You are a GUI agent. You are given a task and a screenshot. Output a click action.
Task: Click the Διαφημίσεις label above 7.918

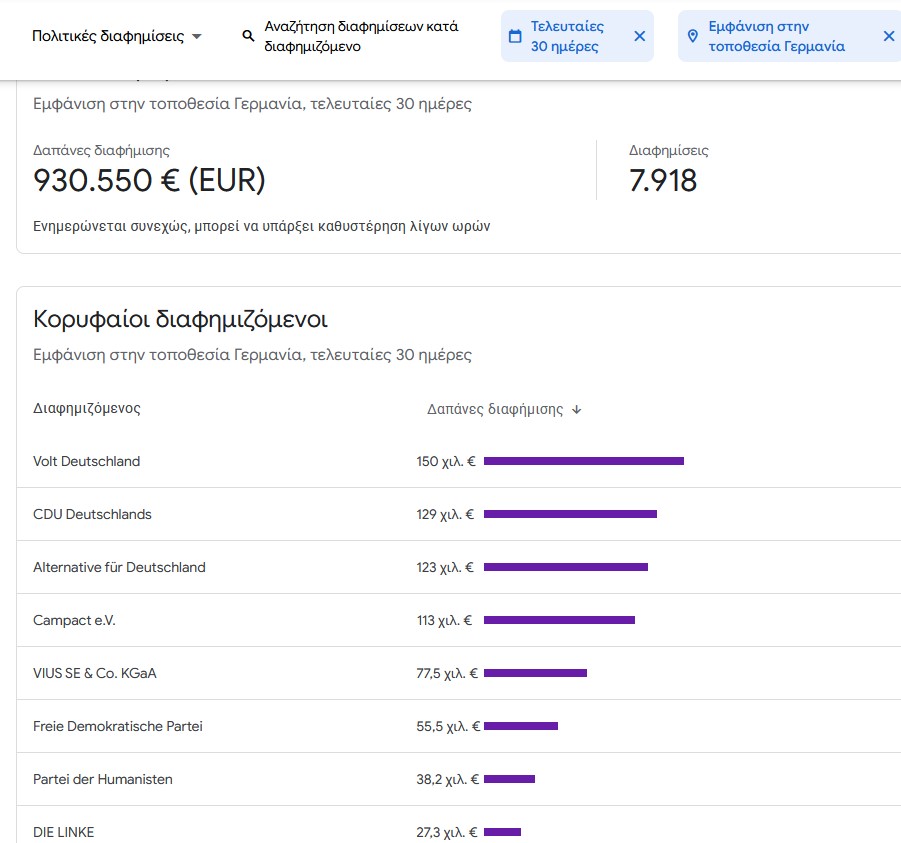click(x=669, y=151)
